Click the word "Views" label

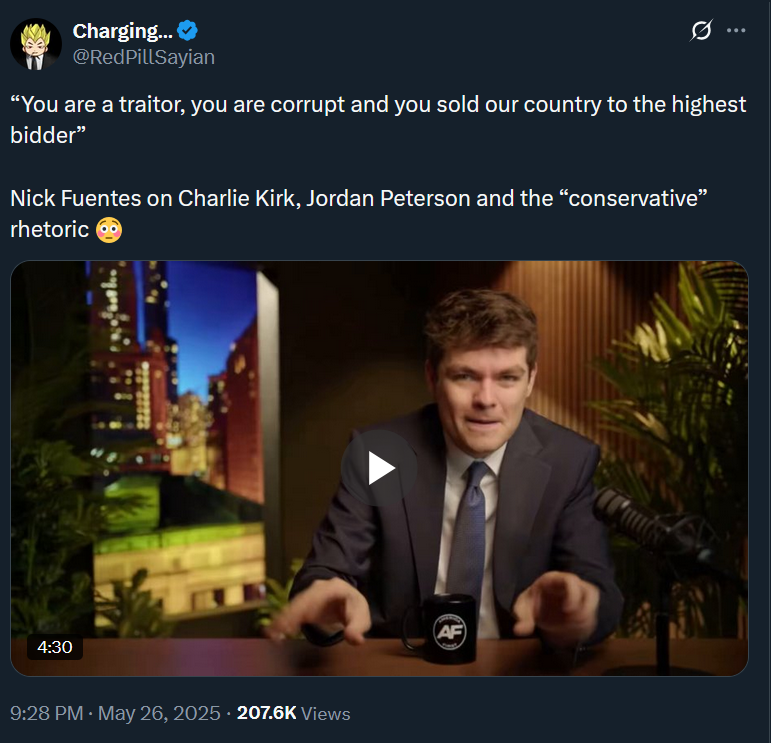[326, 713]
